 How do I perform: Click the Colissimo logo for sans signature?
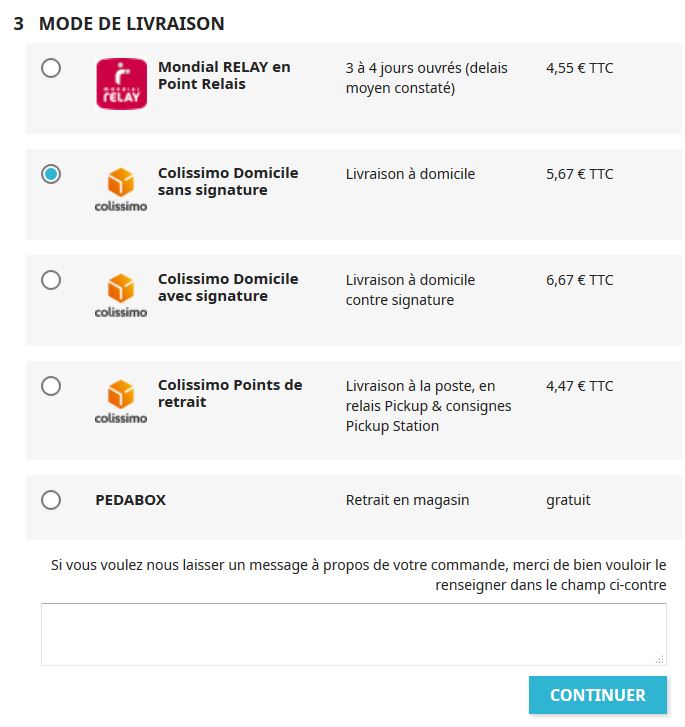tap(121, 189)
